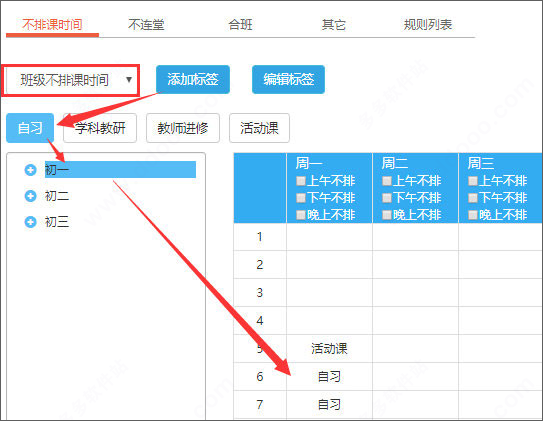
Task: Select the 教师进修 label tag
Action: pos(183,128)
